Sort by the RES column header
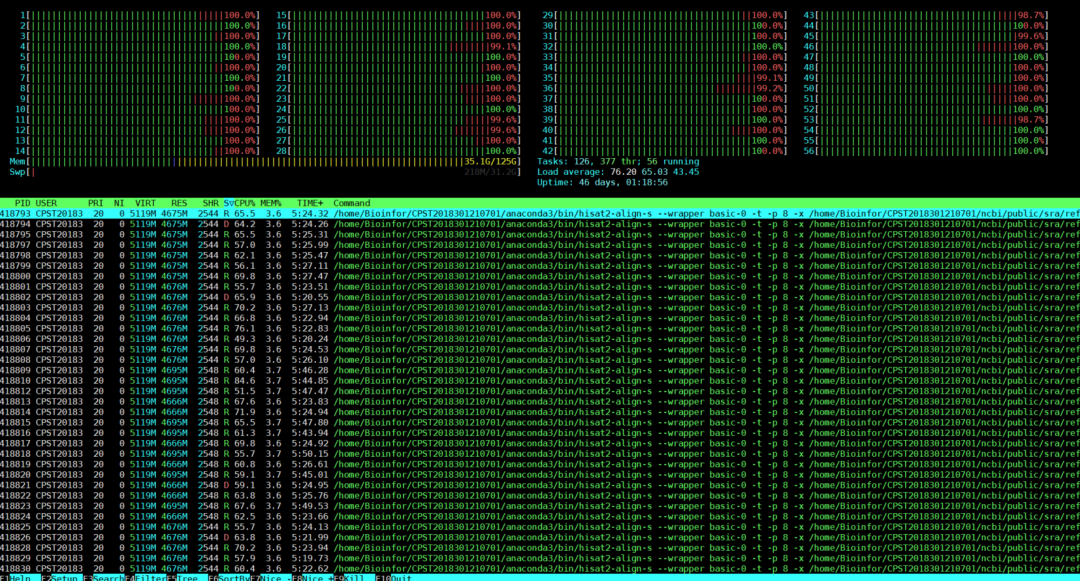This screenshot has width=1080, height=581. click(x=179, y=203)
